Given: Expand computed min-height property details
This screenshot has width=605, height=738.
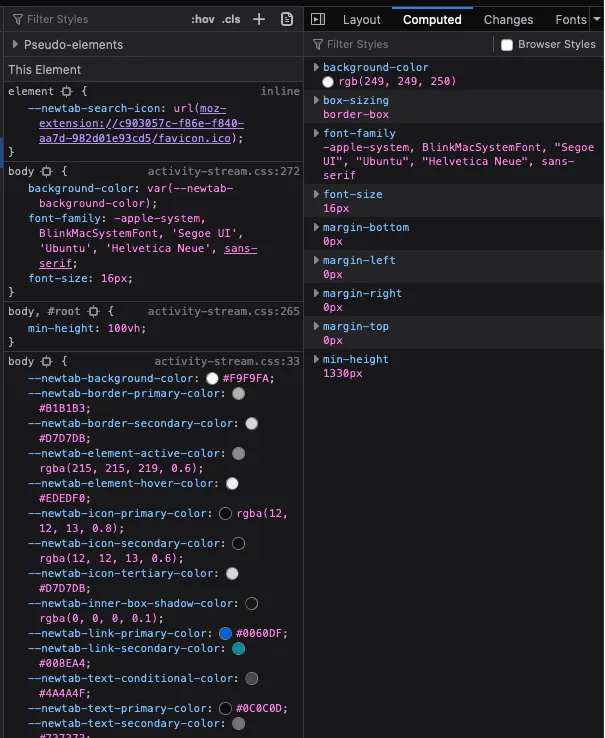Looking at the screenshot, I should [x=317, y=359].
